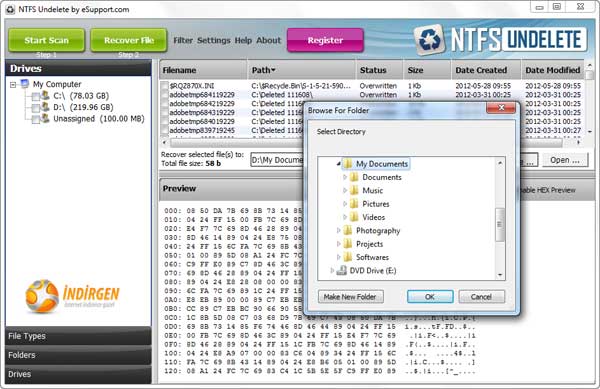Image resolution: width=600 pixels, height=389 pixels.
Task: Click the Softwares folder icon
Action: [x=348, y=257]
